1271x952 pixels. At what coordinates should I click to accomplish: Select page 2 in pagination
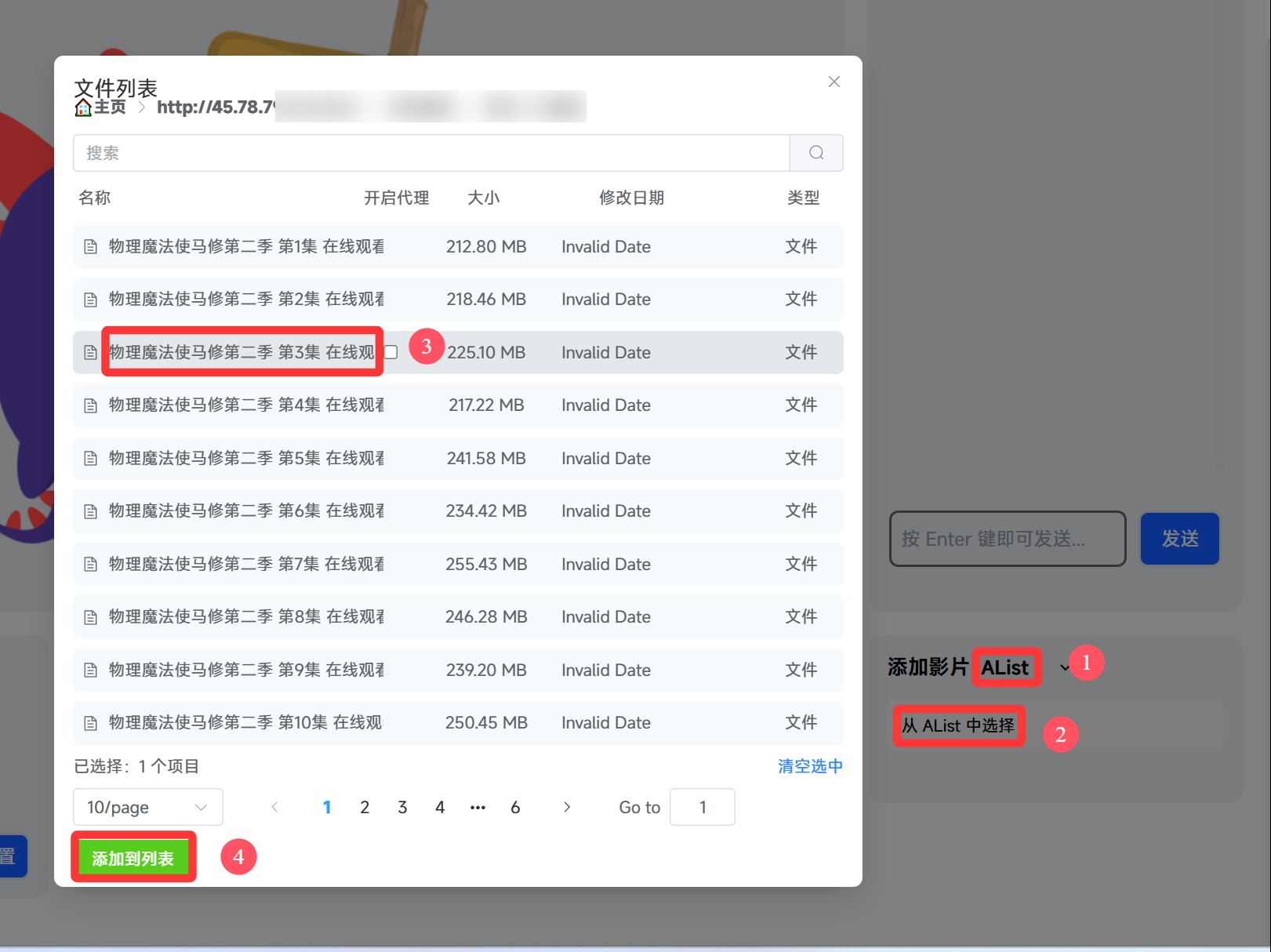click(x=365, y=807)
